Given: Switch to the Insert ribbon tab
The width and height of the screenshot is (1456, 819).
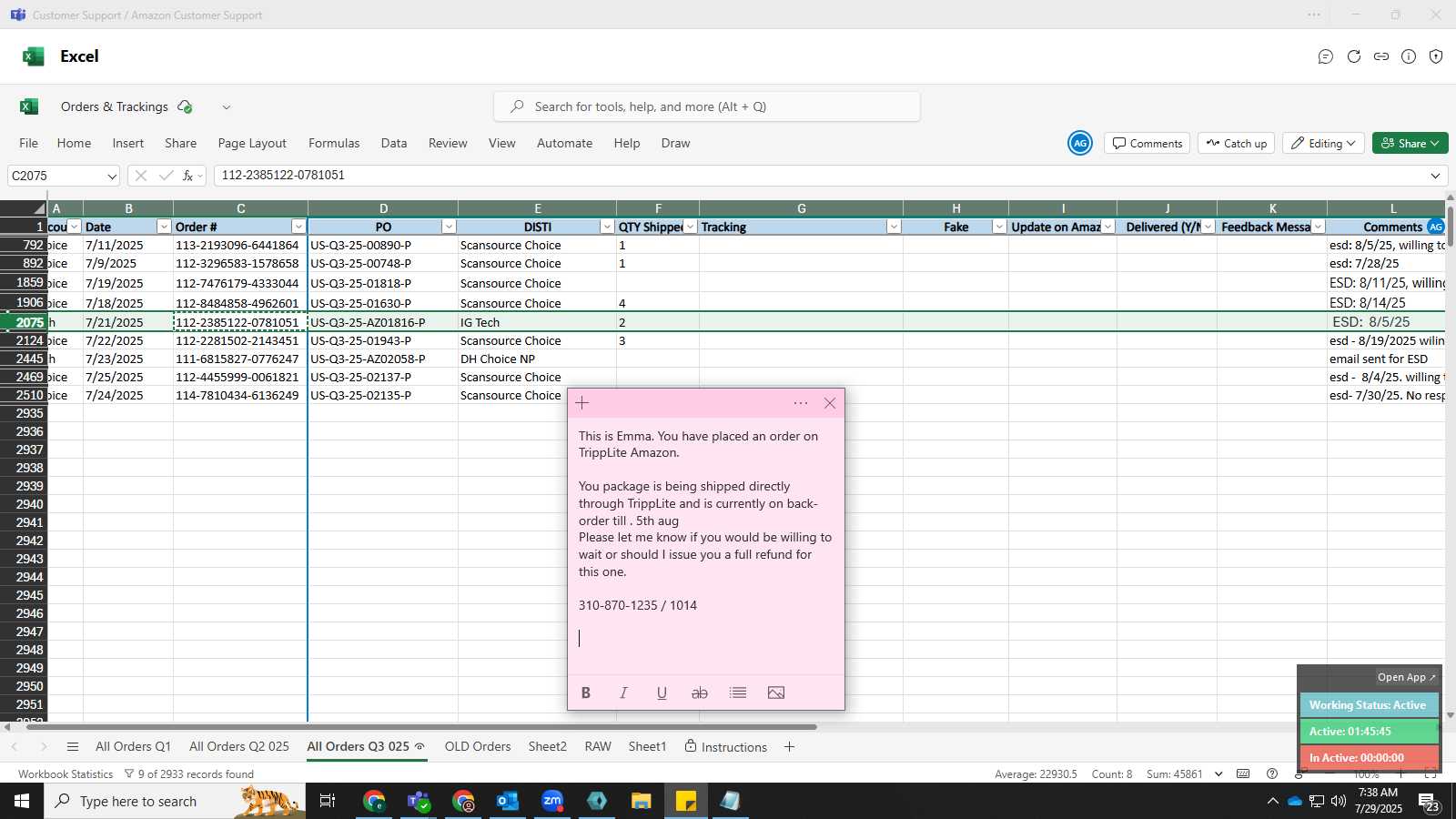Looking at the screenshot, I should coord(128,143).
